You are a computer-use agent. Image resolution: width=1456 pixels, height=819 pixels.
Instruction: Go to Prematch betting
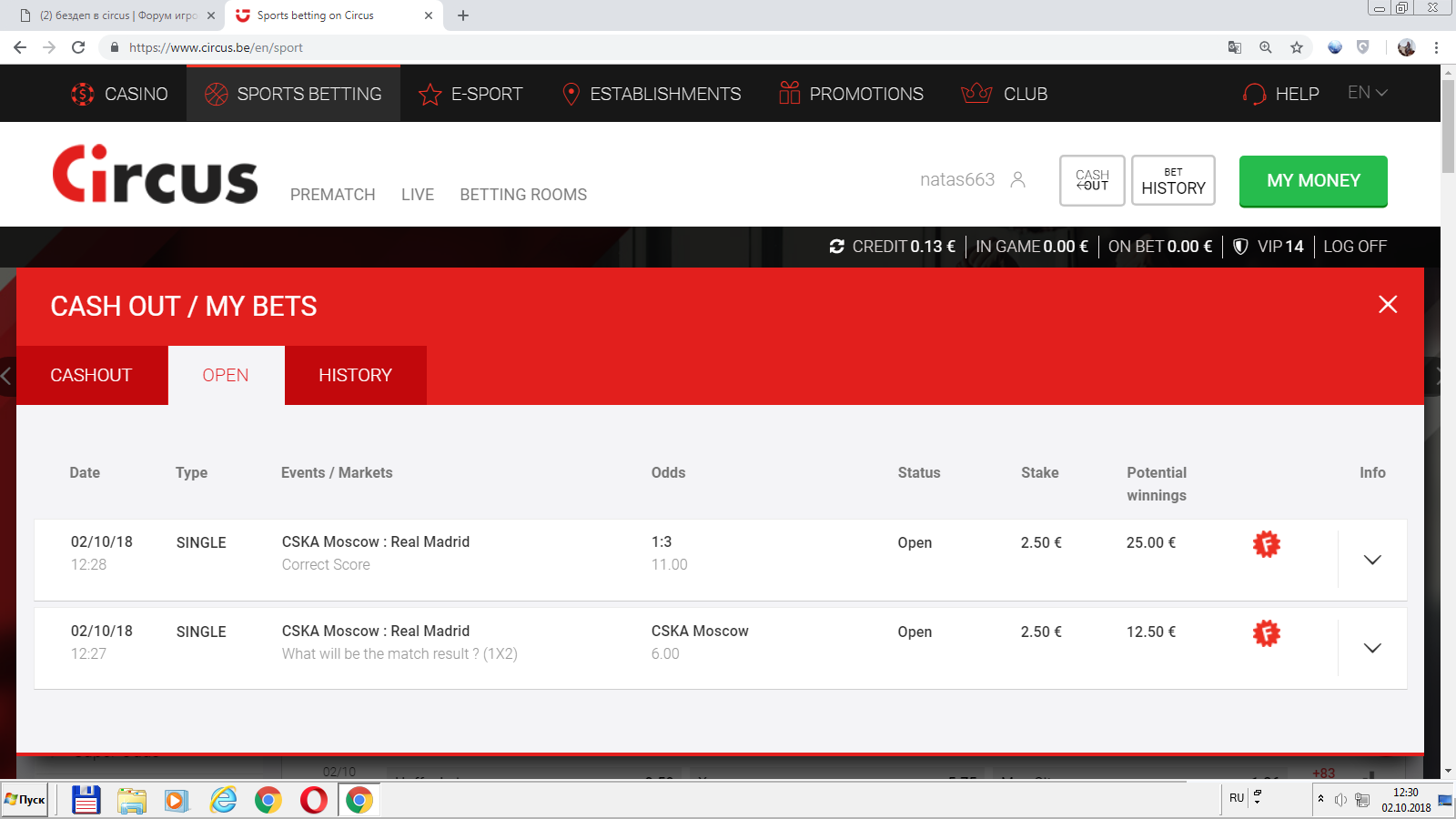point(333,195)
